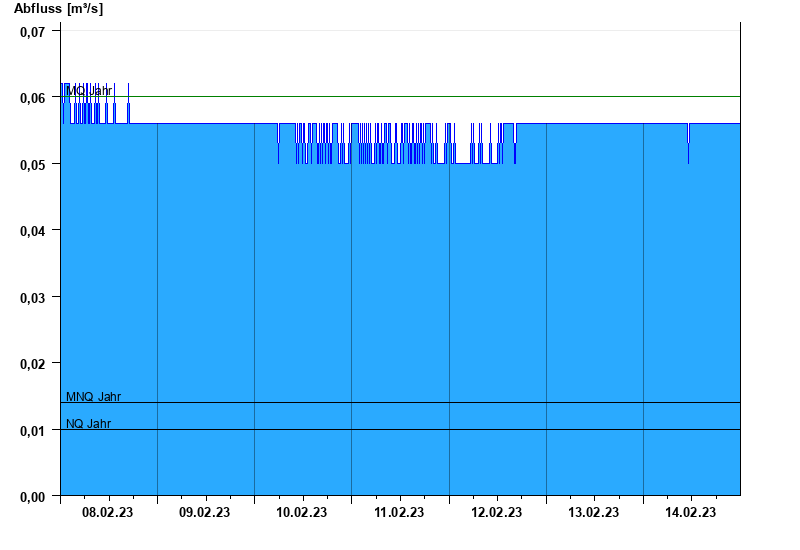Select the 0,00 y-axis label
Viewport: 800px width, 550px height.
(x=33, y=497)
